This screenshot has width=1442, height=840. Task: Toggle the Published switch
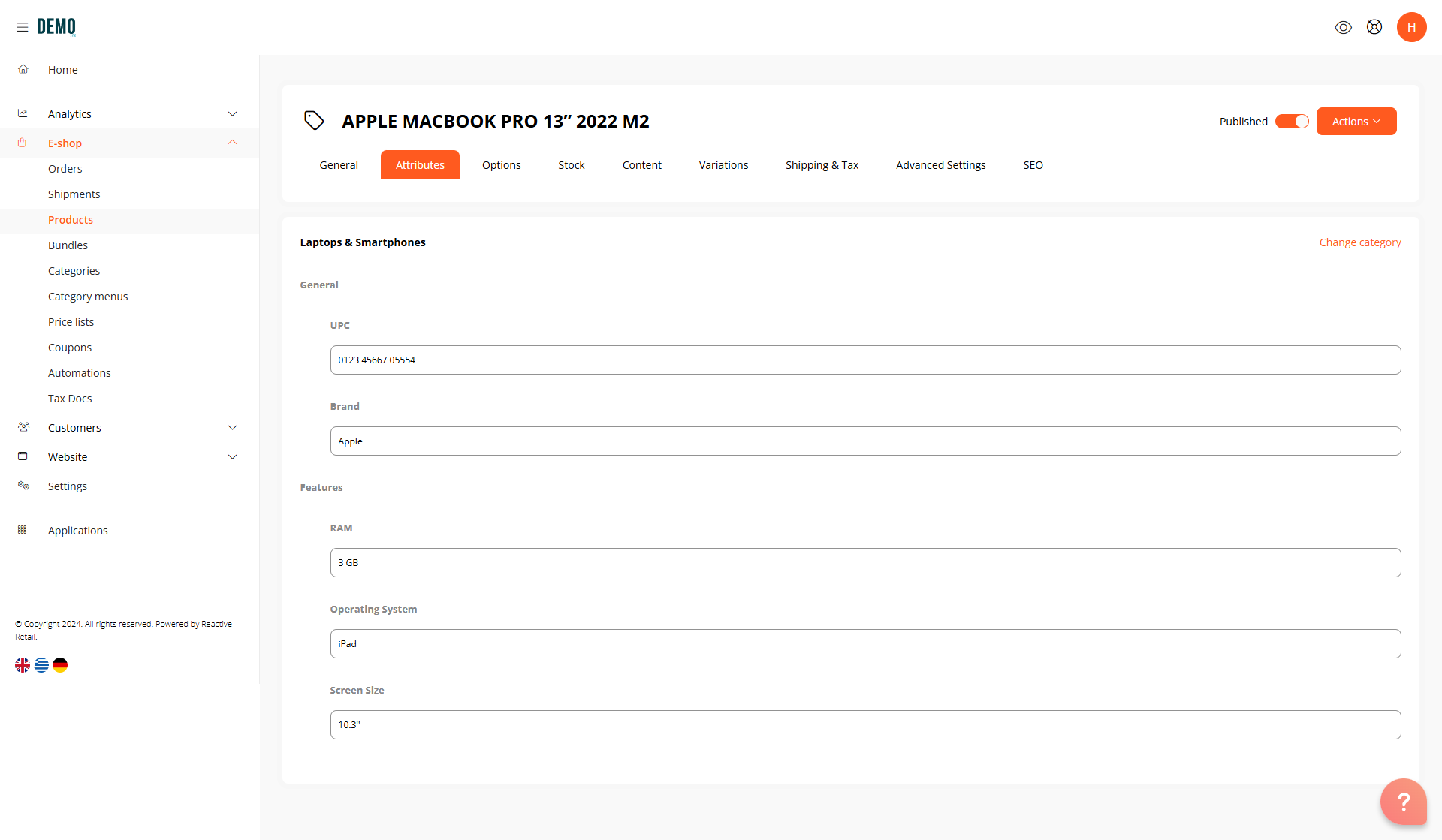(x=1292, y=122)
